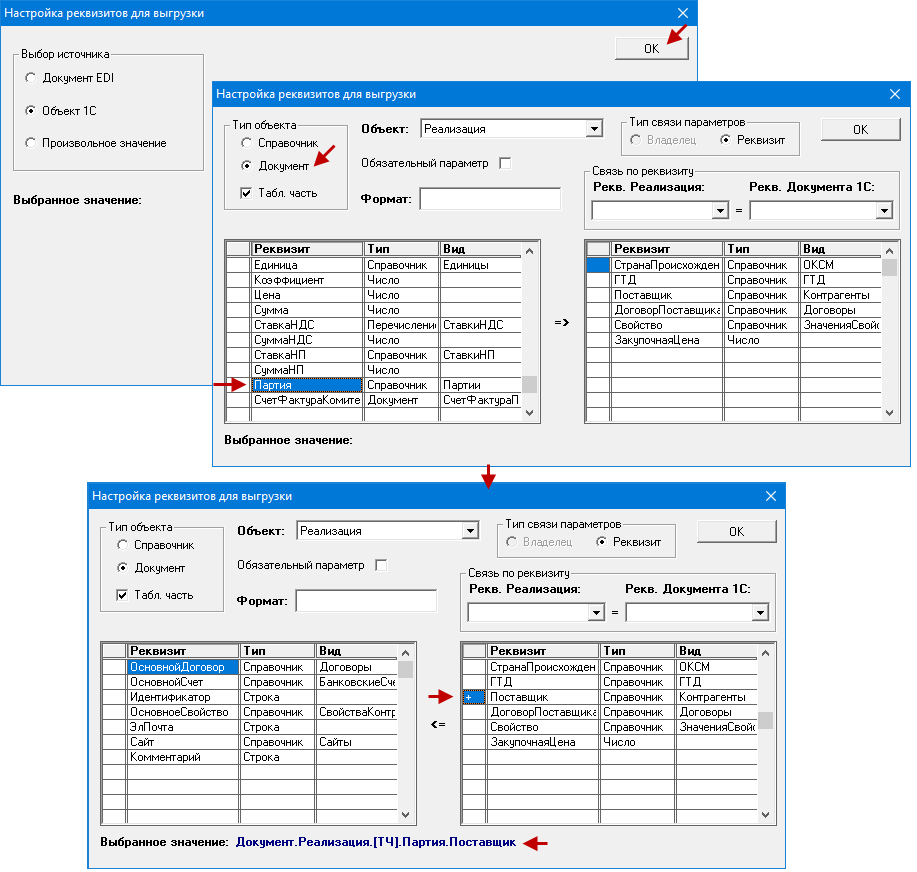Select the "ЭлПочта" row

(x=250, y=727)
